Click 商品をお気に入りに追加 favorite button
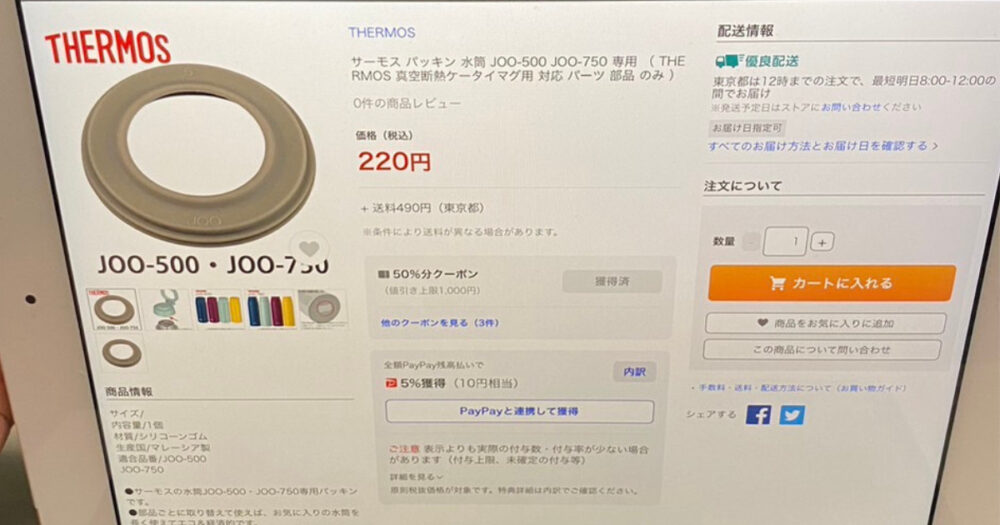 pyautogui.click(x=825, y=323)
